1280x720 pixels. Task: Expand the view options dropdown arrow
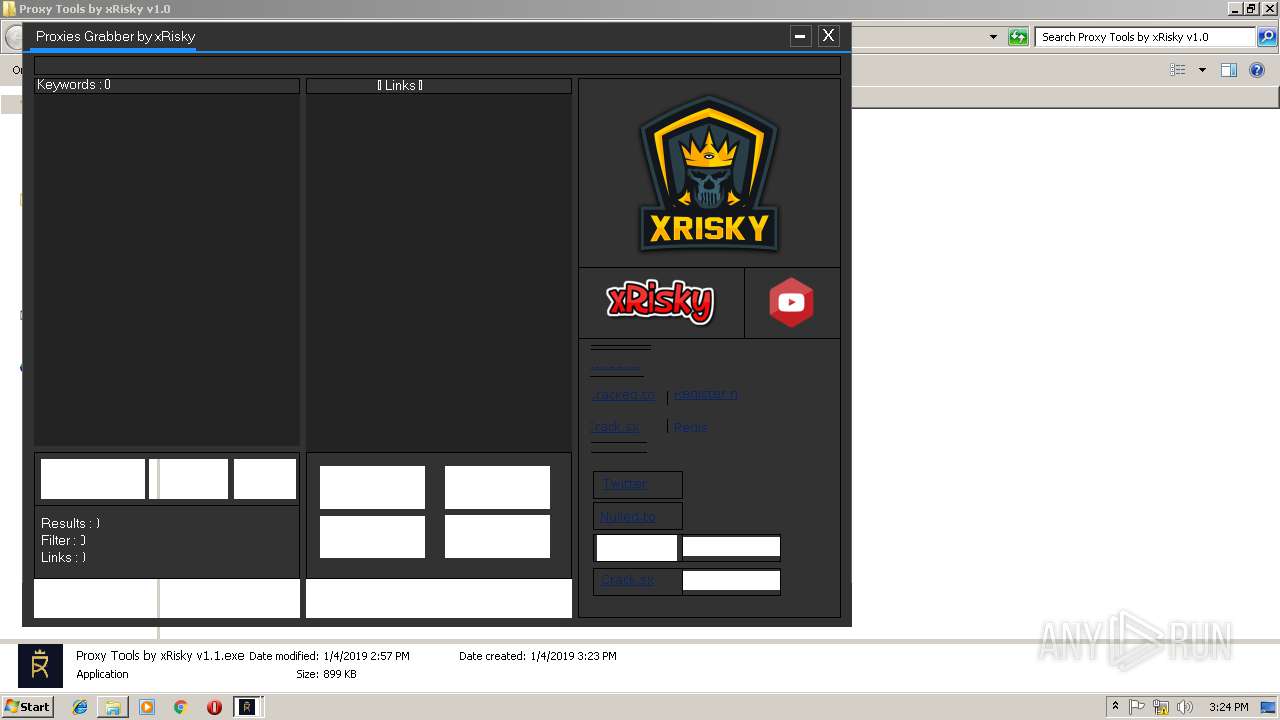(x=1202, y=70)
